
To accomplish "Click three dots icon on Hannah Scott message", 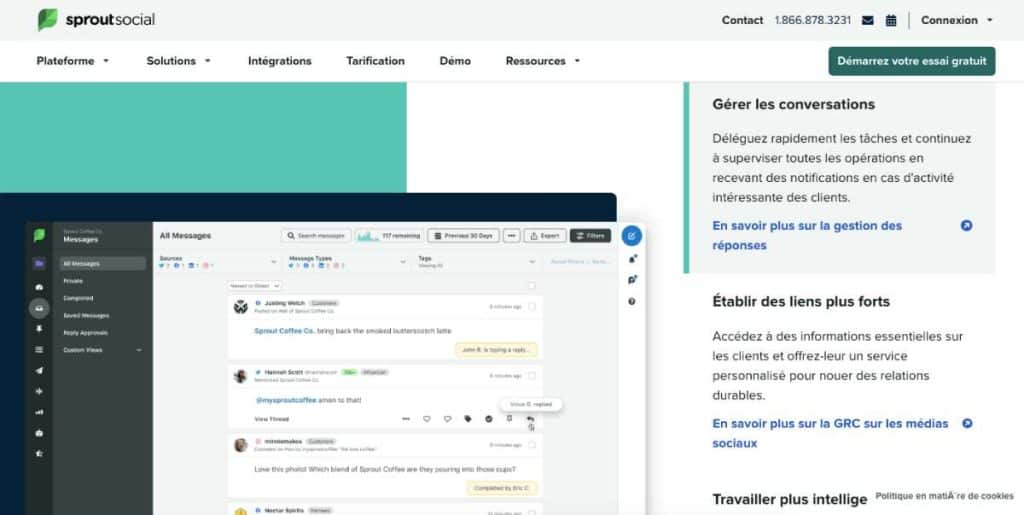I will coord(406,419).
